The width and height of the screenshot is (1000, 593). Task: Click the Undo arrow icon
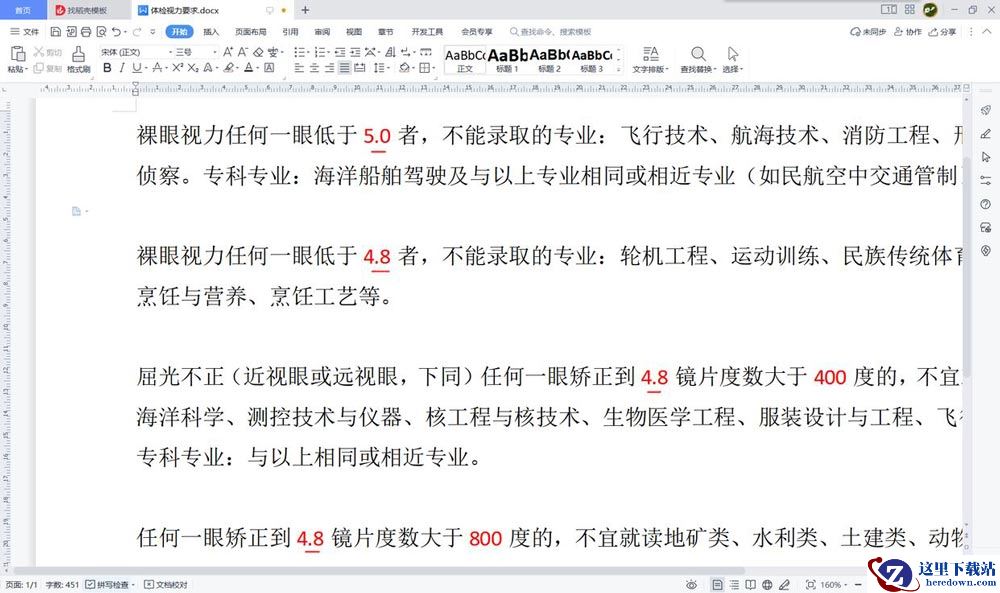(117, 32)
